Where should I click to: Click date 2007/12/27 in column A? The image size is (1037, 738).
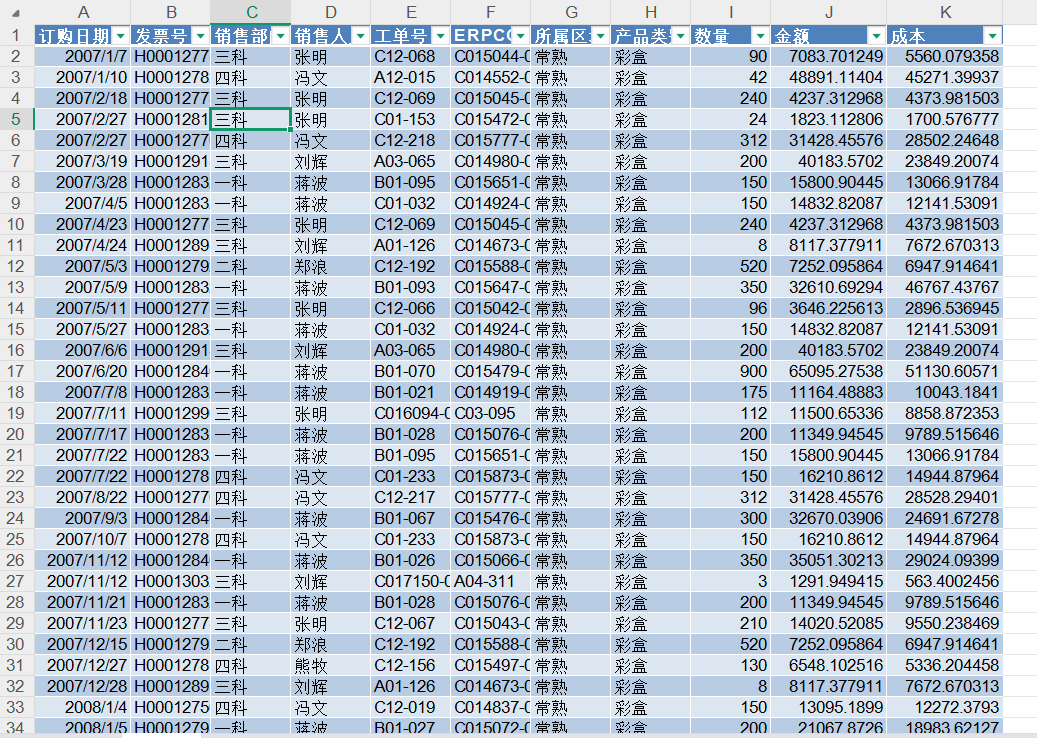(x=83, y=665)
